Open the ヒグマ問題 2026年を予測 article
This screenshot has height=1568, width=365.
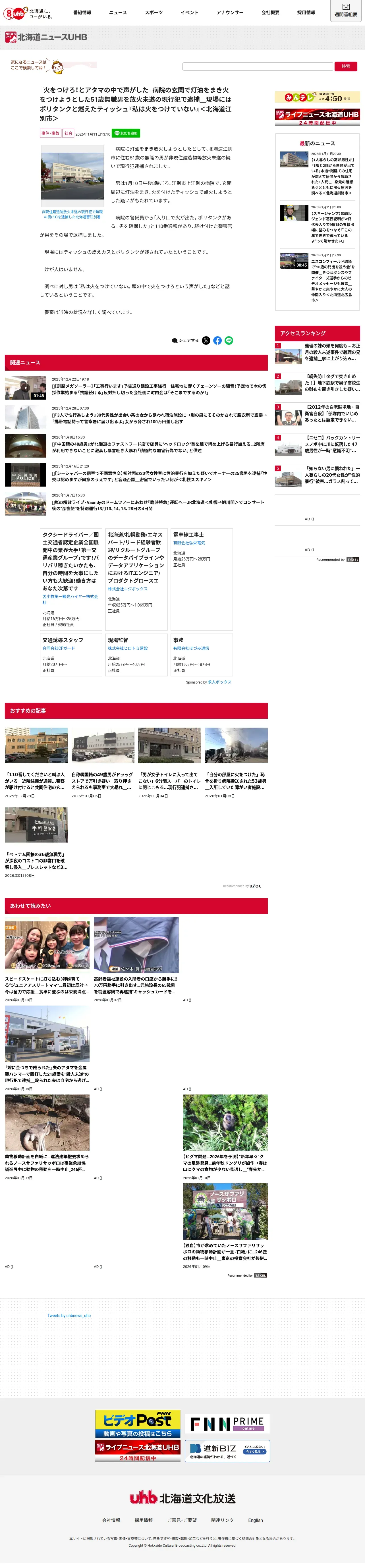[x=225, y=1138]
